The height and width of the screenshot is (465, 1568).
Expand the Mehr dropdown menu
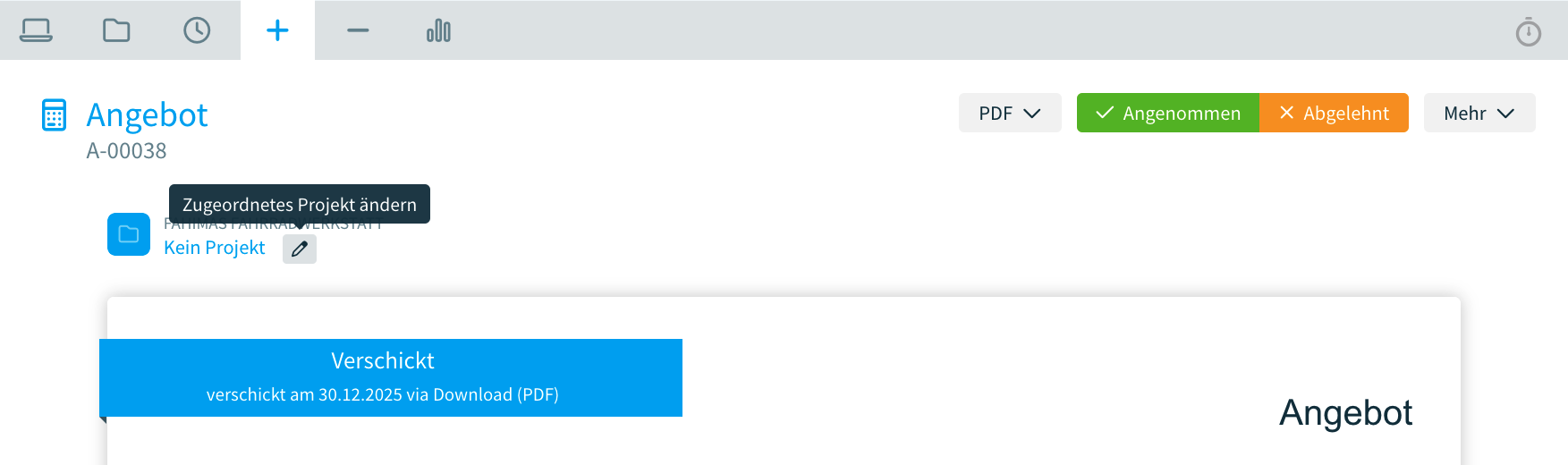(1479, 113)
